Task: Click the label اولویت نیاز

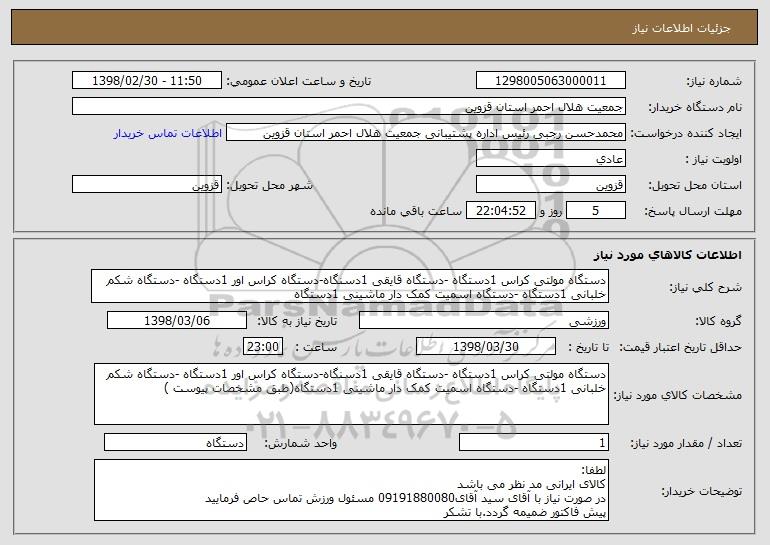Action: tap(714, 159)
